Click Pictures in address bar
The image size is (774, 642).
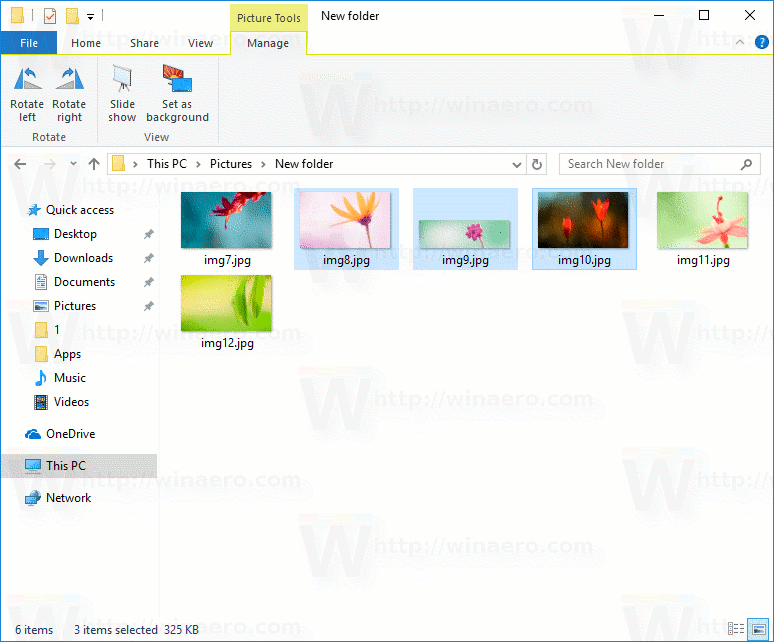(231, 164)
